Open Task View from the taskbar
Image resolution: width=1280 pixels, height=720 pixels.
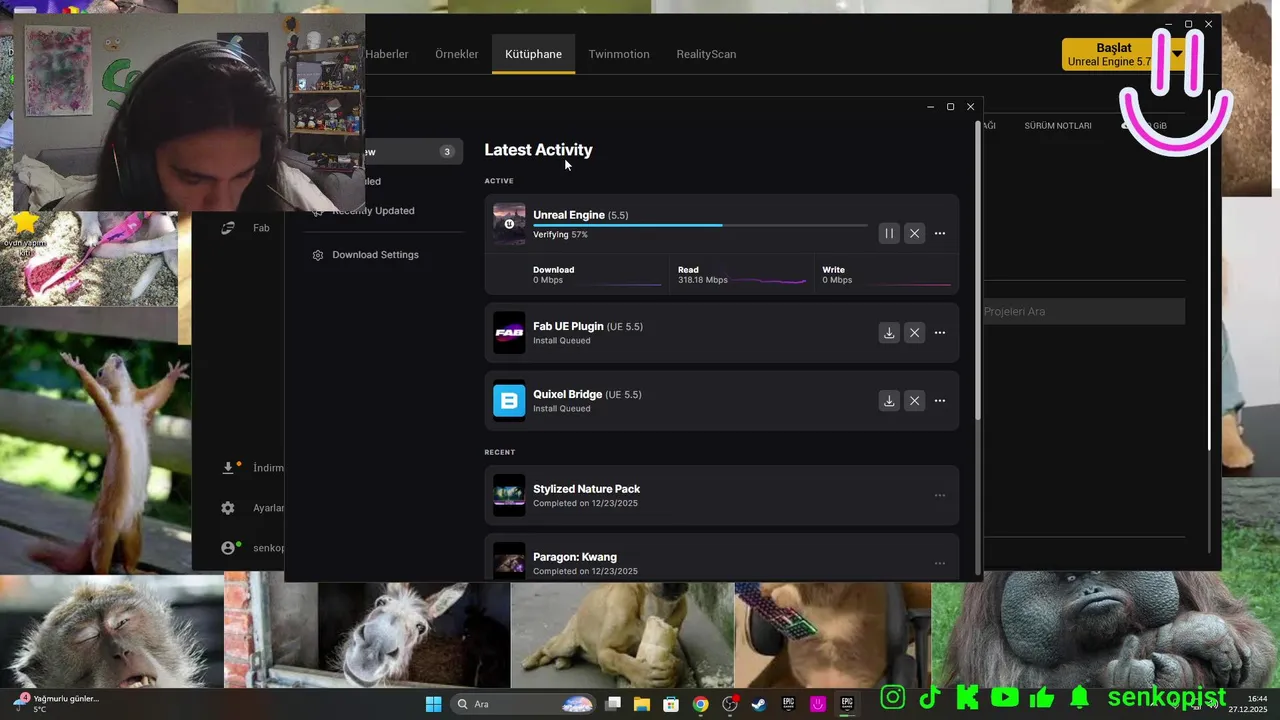(613, 704)
